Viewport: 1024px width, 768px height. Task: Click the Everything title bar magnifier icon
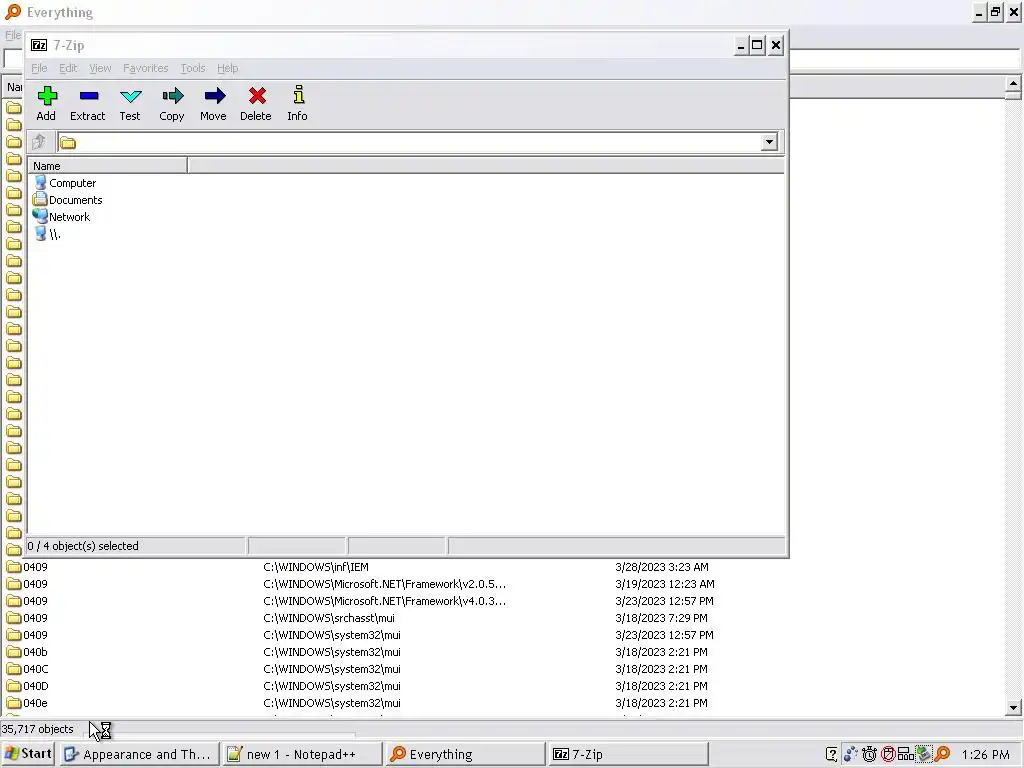click(13, 12)
